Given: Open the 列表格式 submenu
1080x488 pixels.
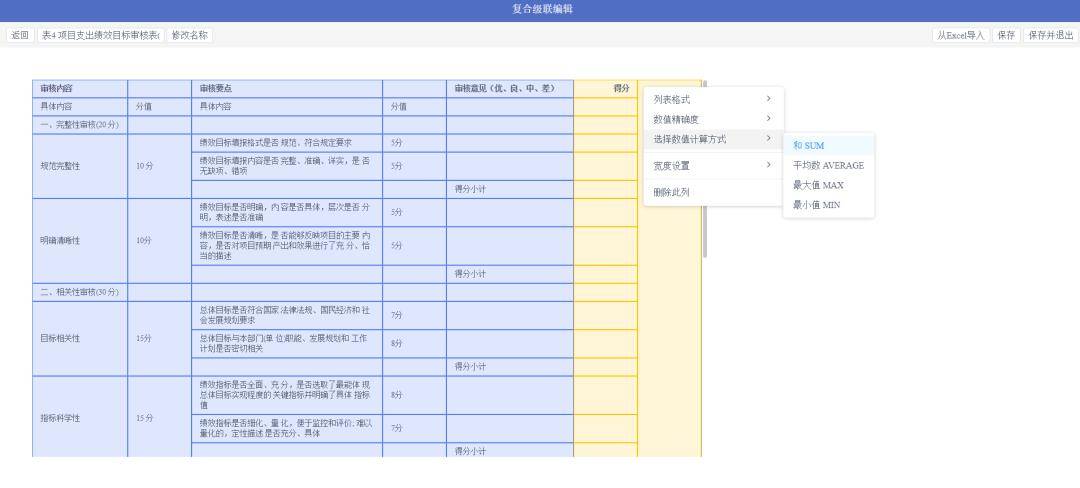Looking at the screenshot, I should [x=713, y=100].
